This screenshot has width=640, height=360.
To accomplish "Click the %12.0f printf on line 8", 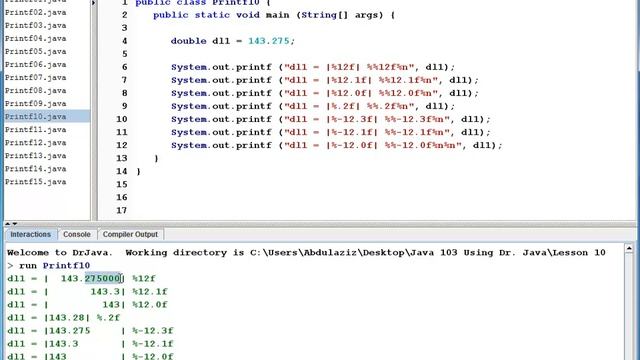I will coord(324,93).
